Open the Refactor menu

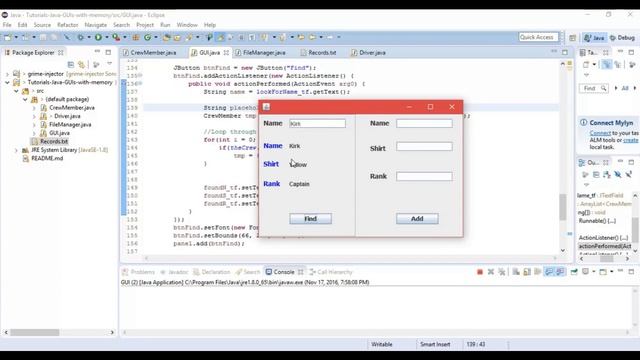click(67, 25)
